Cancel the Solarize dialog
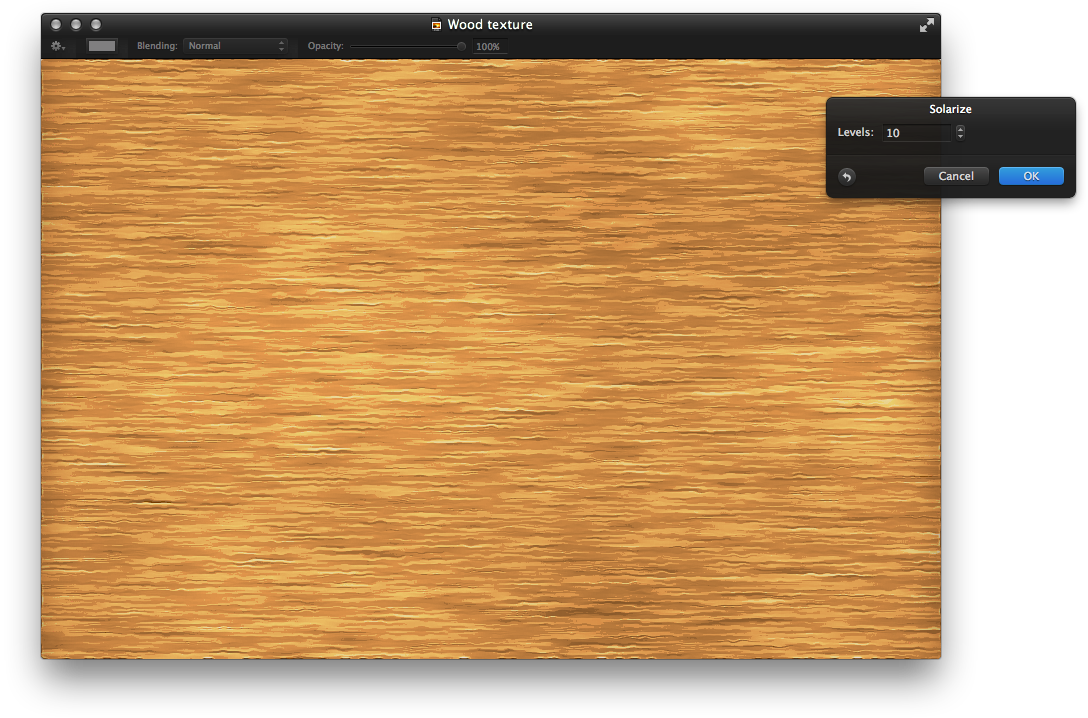Viewport: 1088px width, 718px height. [956, 175]
